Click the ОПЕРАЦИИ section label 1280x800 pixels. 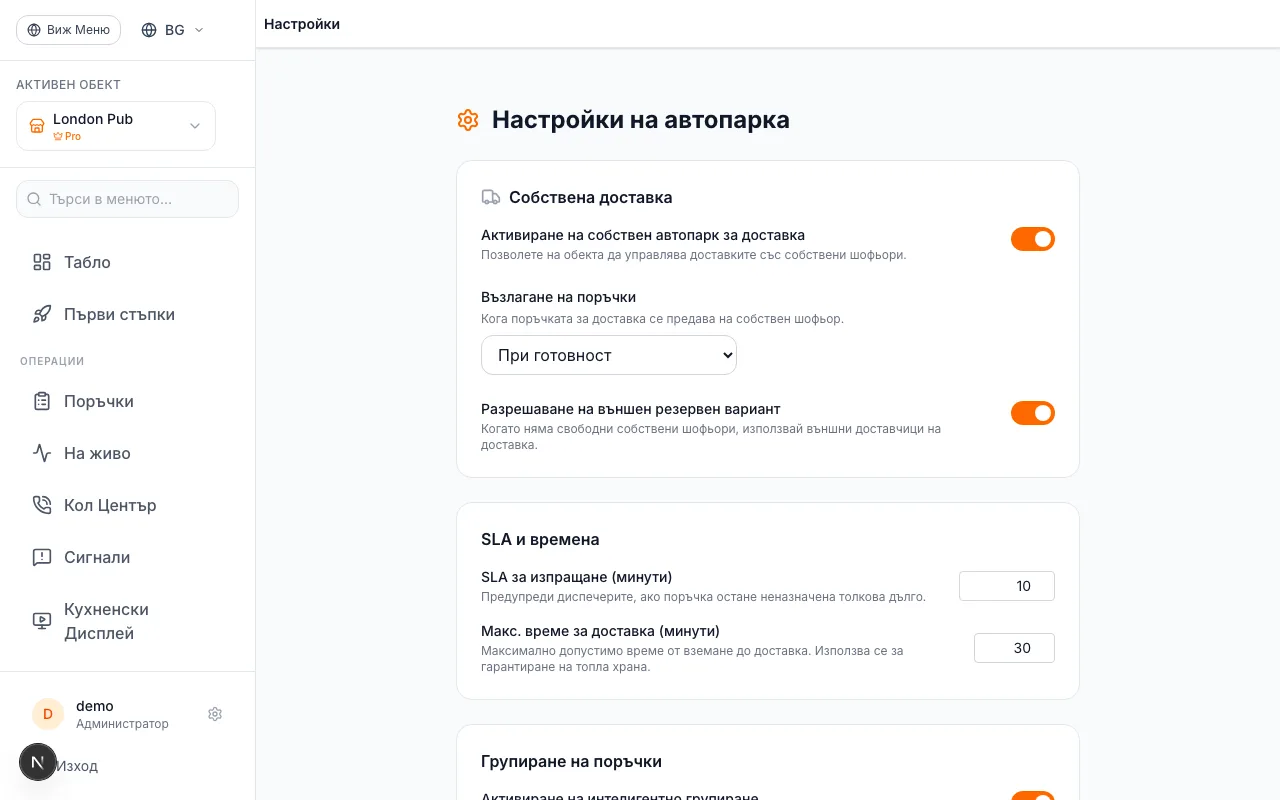coord(52,361)
